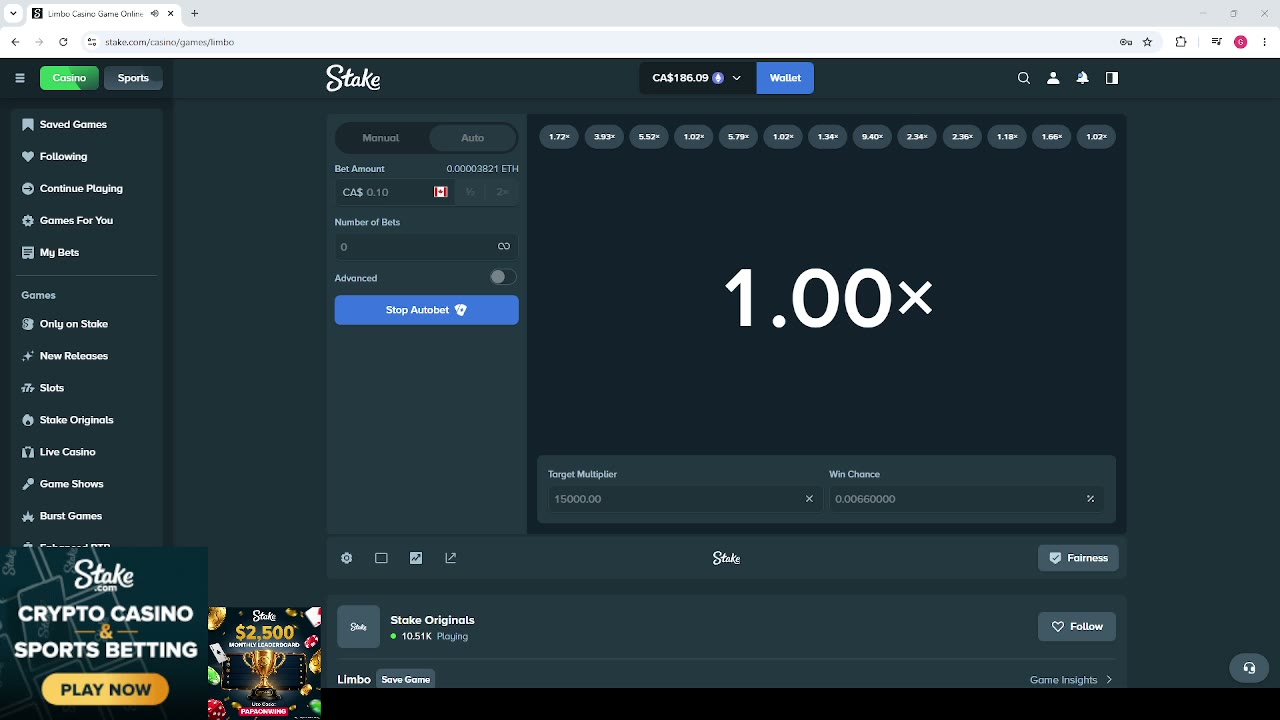This screenshot has height=720, width=1280.
Task: Open the hamburger sidebar menu
Action: [20, 78]
